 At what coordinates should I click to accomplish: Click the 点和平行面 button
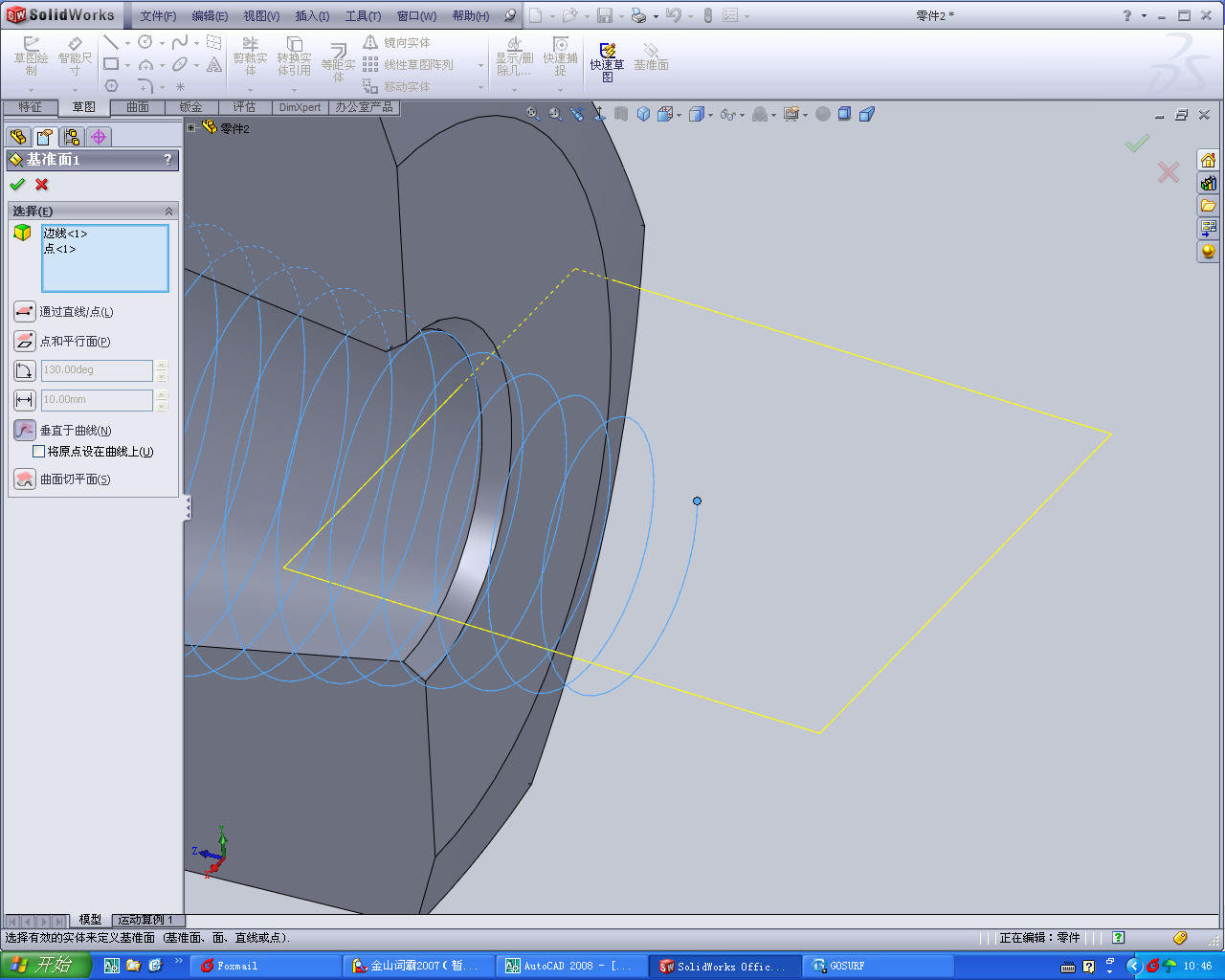pyautogui.click(x=25, y=342)
